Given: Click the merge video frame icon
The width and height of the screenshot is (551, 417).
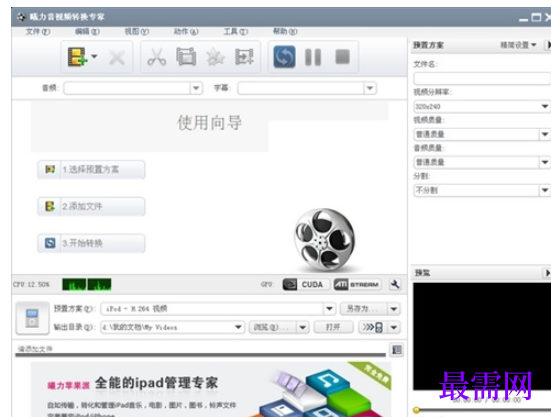Looking at the screenshot, I should pos(244,57).
